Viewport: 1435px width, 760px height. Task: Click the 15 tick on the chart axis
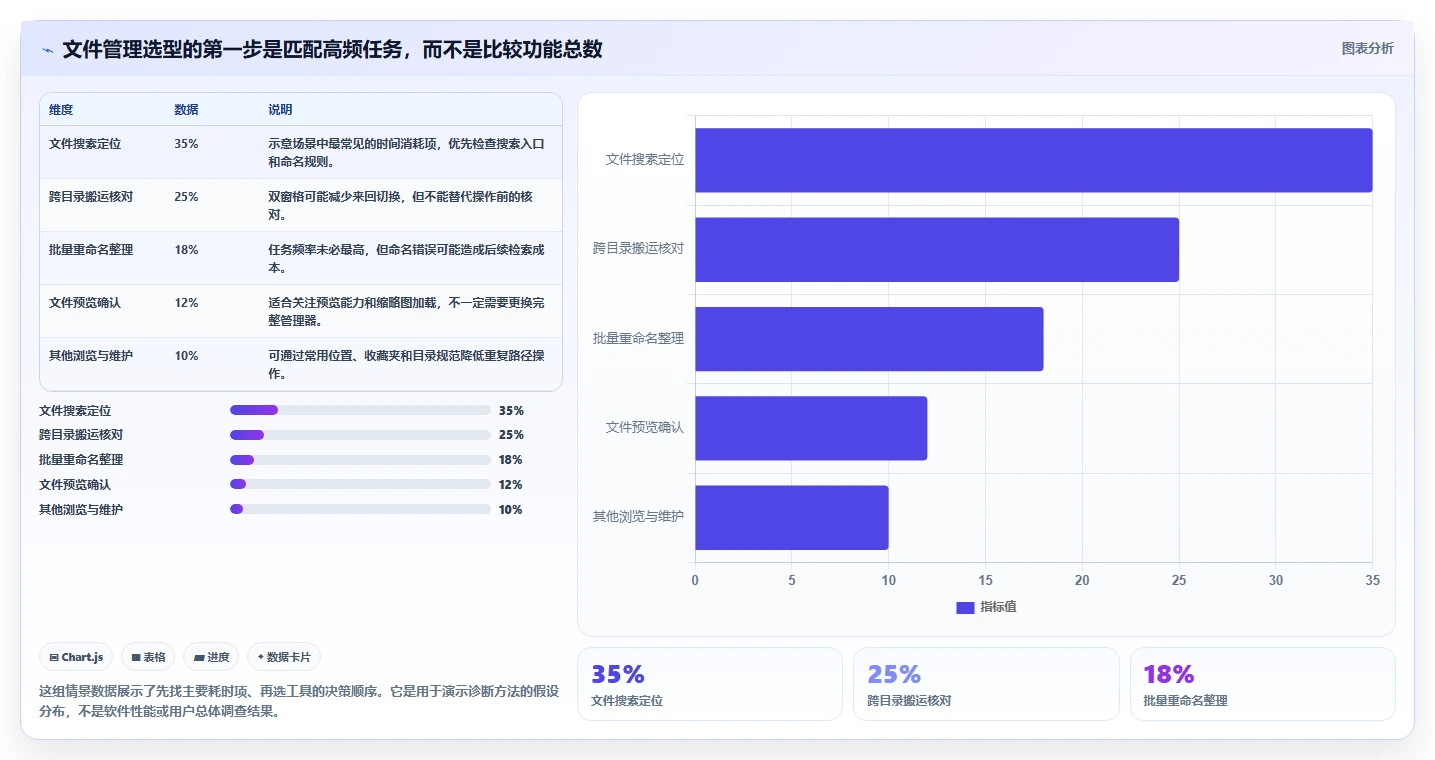tap(985, 580)
